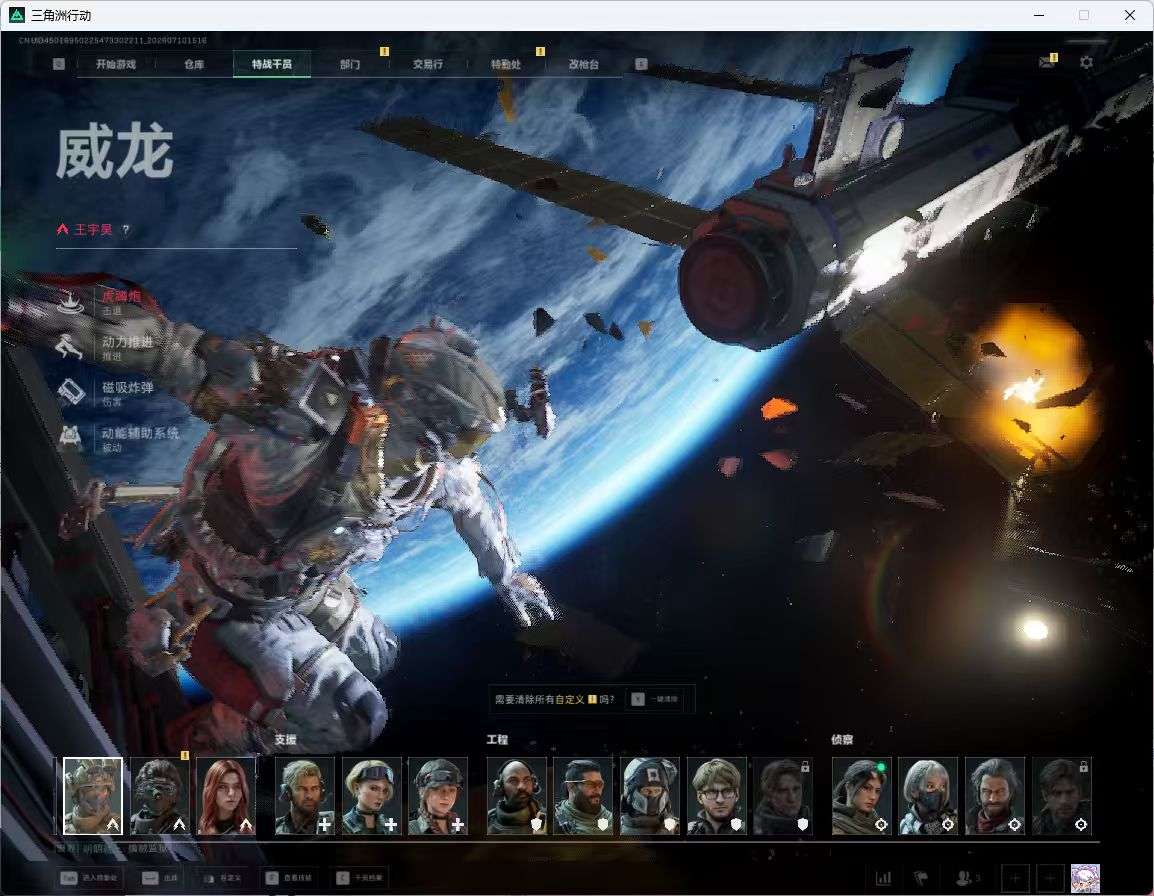The height and width of the screenshot is (896, 1154).
Task: Open the settings gear icon
Action: [1086, 63]
